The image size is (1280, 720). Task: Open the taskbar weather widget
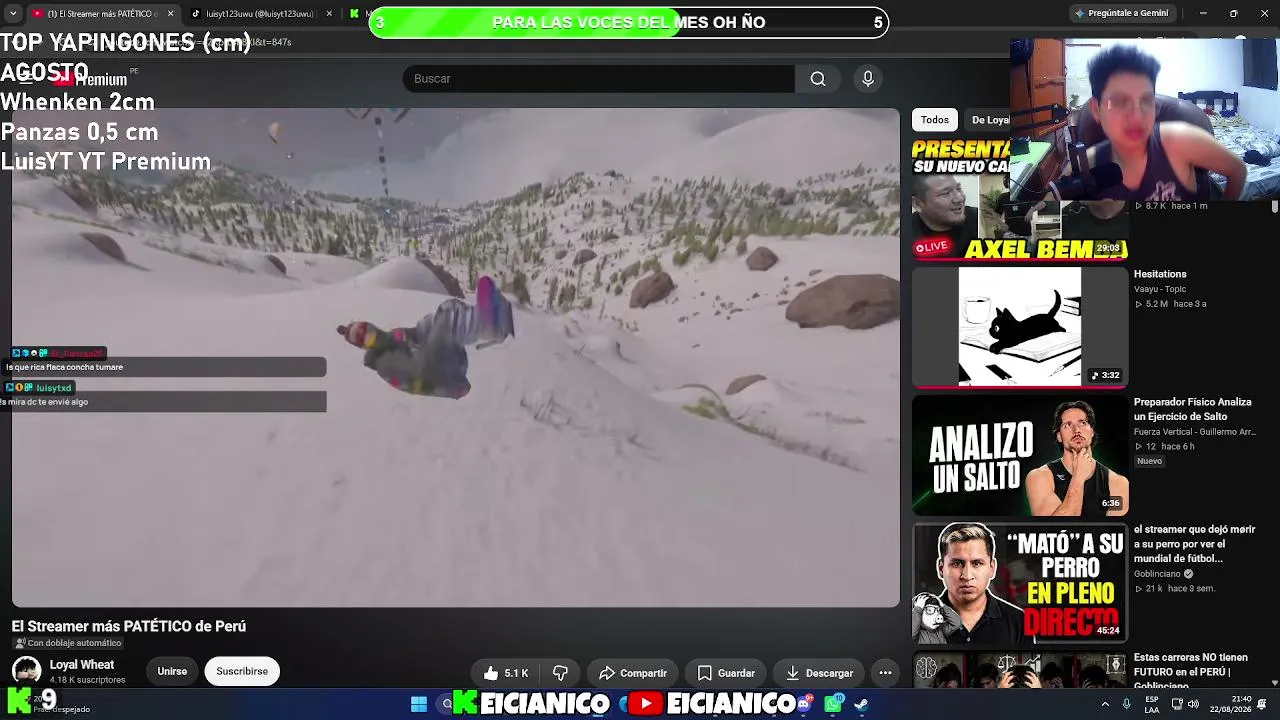[48, 704]
